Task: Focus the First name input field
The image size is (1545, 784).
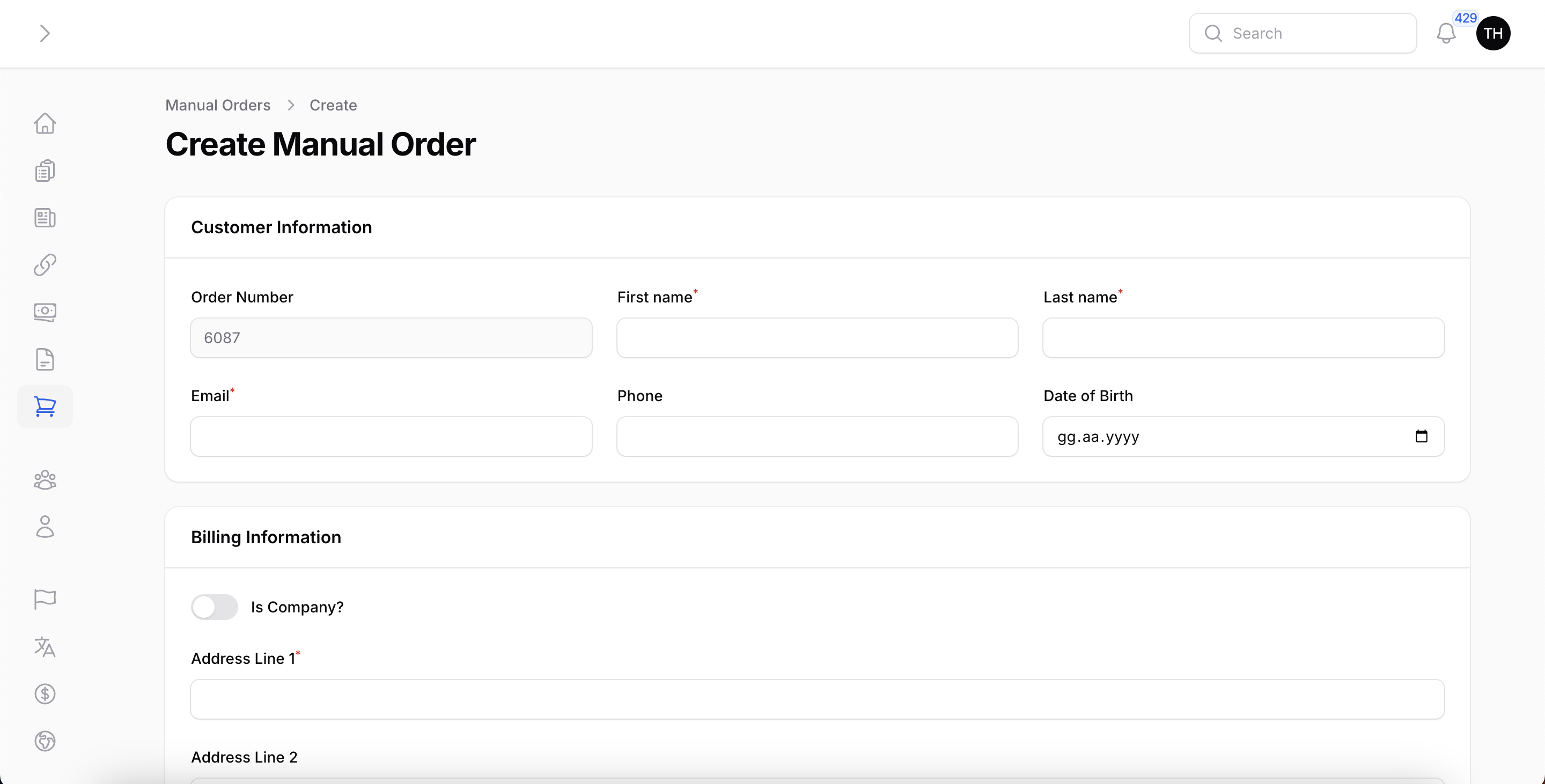Action: coord(817,338)
